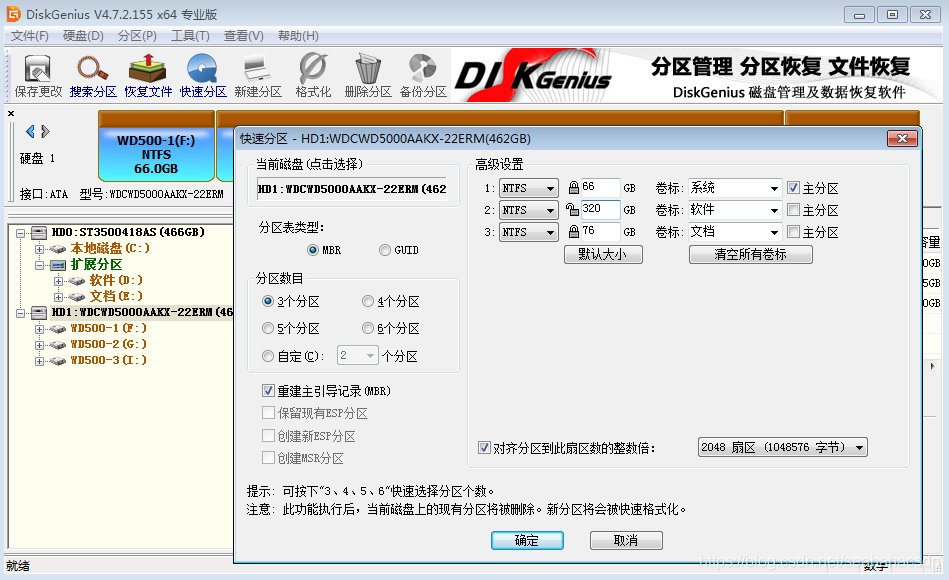This screenshot has height=580, width=949.
Task: Click the lock icon beside size 66 GB
Action: coord(573,188)
